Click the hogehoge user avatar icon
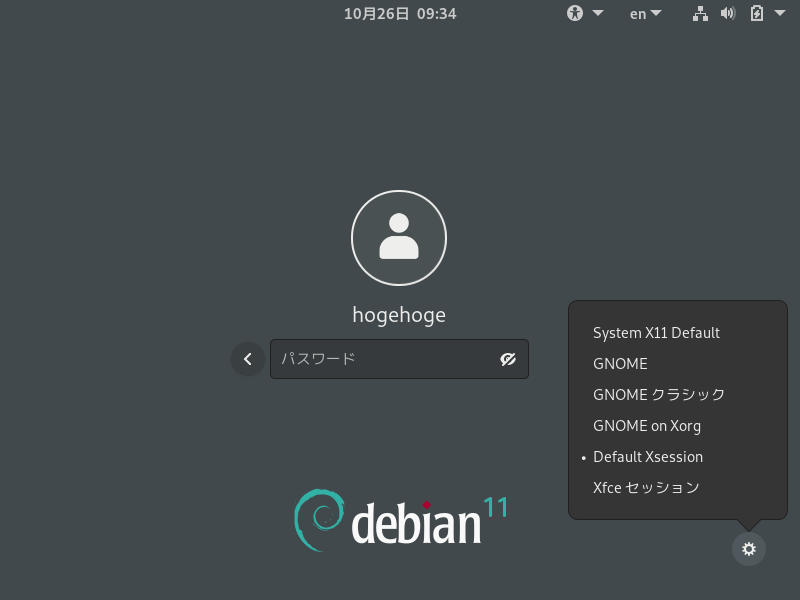The image size is (800, 600). pos(399,237)
